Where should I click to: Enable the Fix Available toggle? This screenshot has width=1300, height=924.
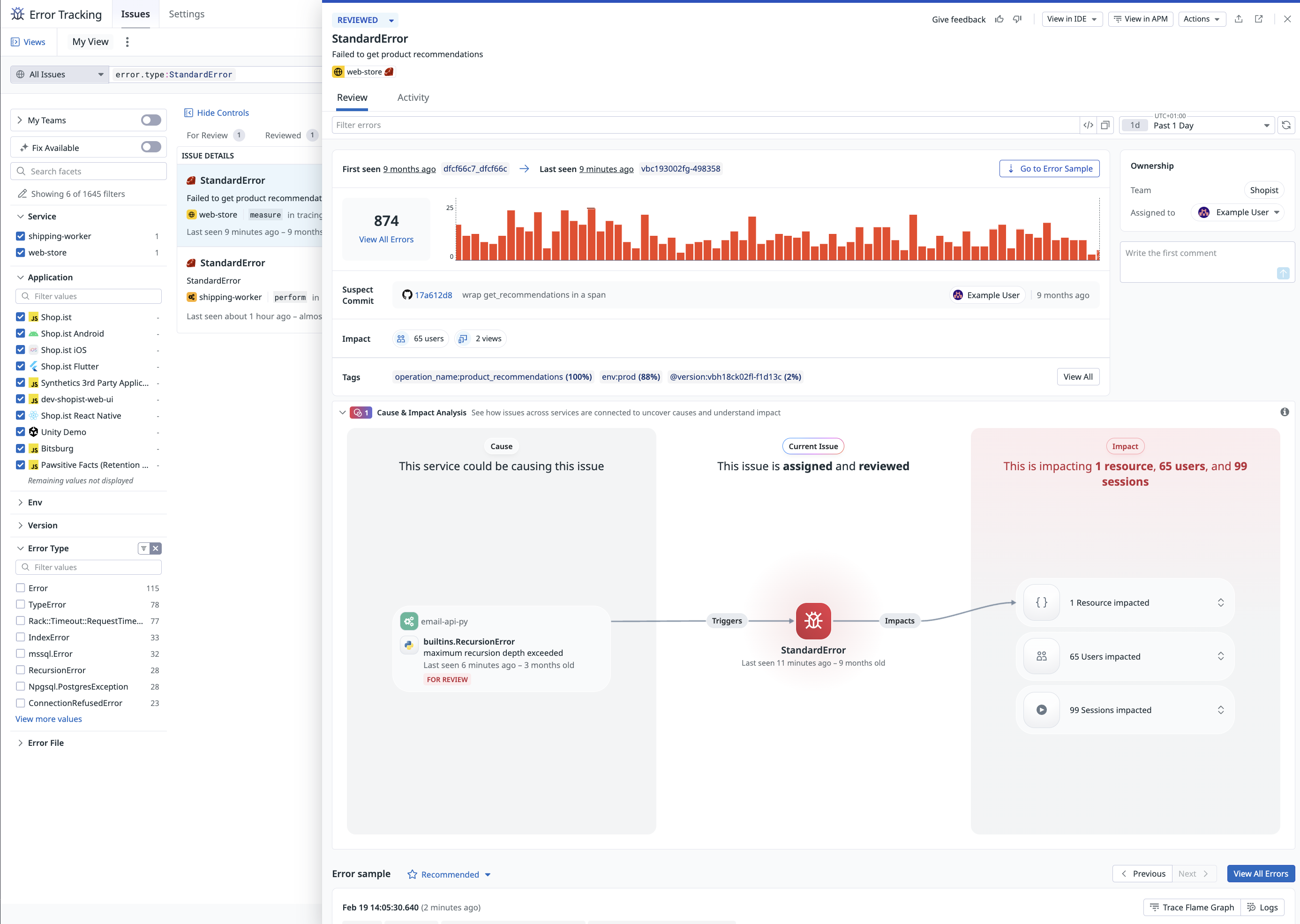(151, 147)
